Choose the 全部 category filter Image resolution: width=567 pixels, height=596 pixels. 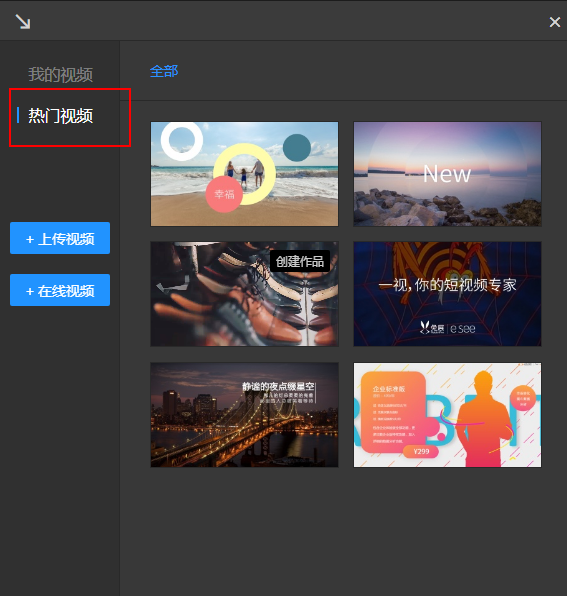[x=164, y=71]
